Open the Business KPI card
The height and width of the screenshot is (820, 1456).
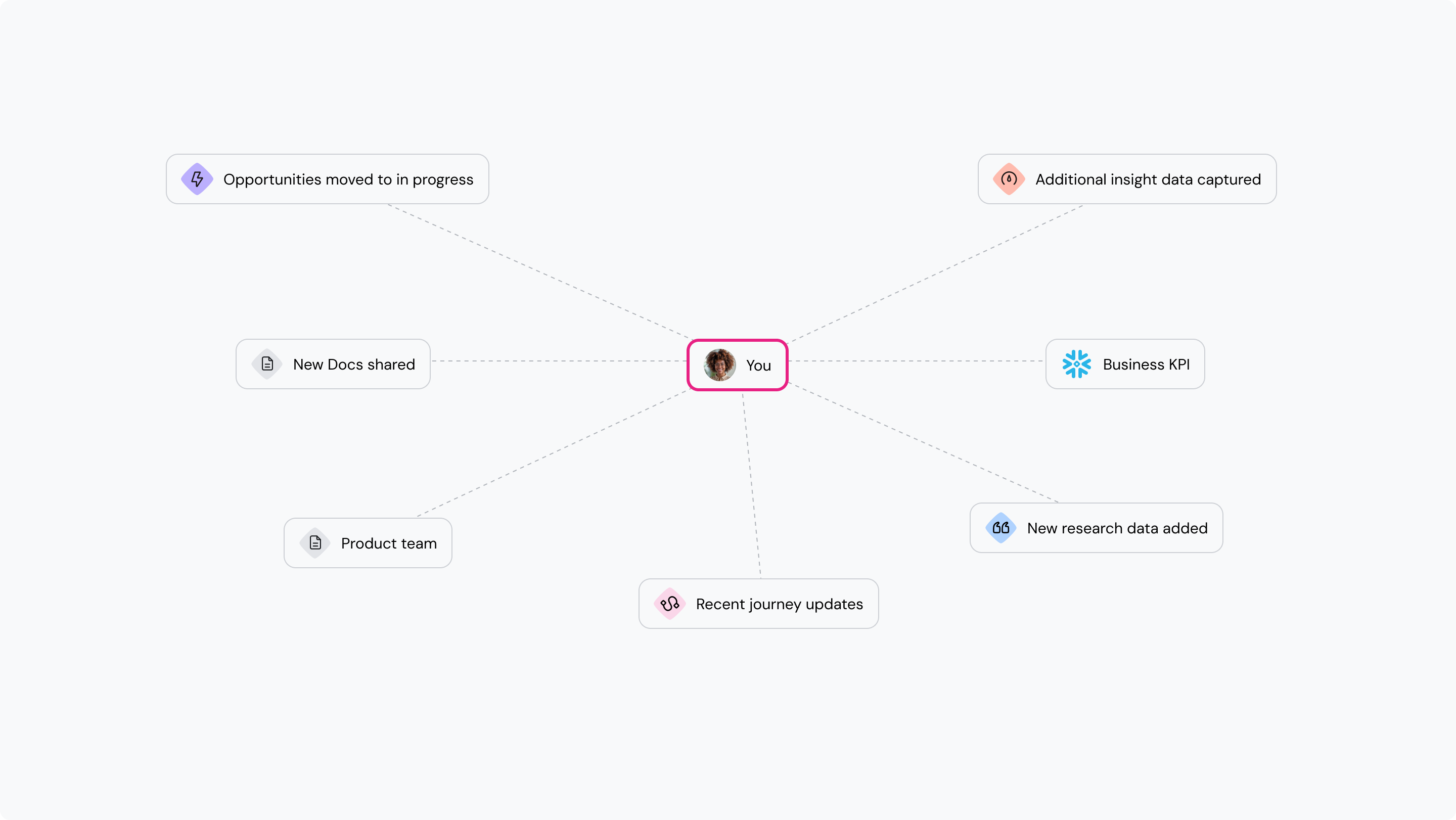pos(1125,364)
